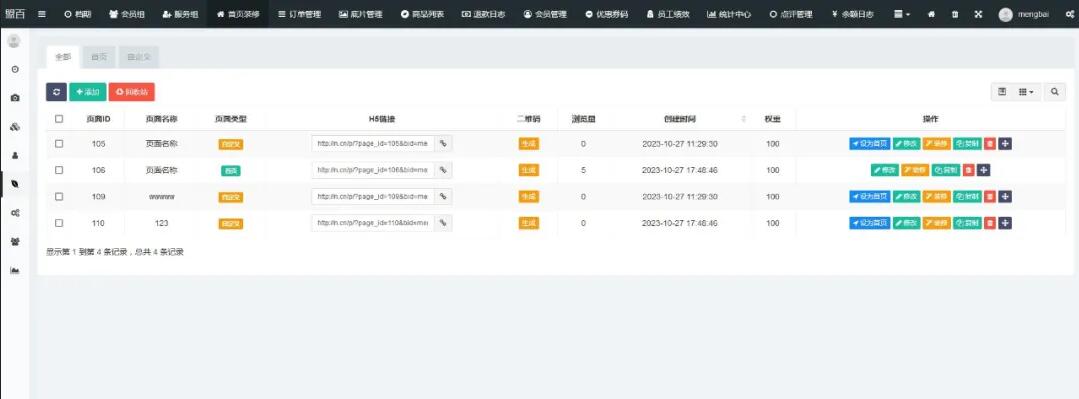Open the 订单管理 top menu item

tap(299, 14)
